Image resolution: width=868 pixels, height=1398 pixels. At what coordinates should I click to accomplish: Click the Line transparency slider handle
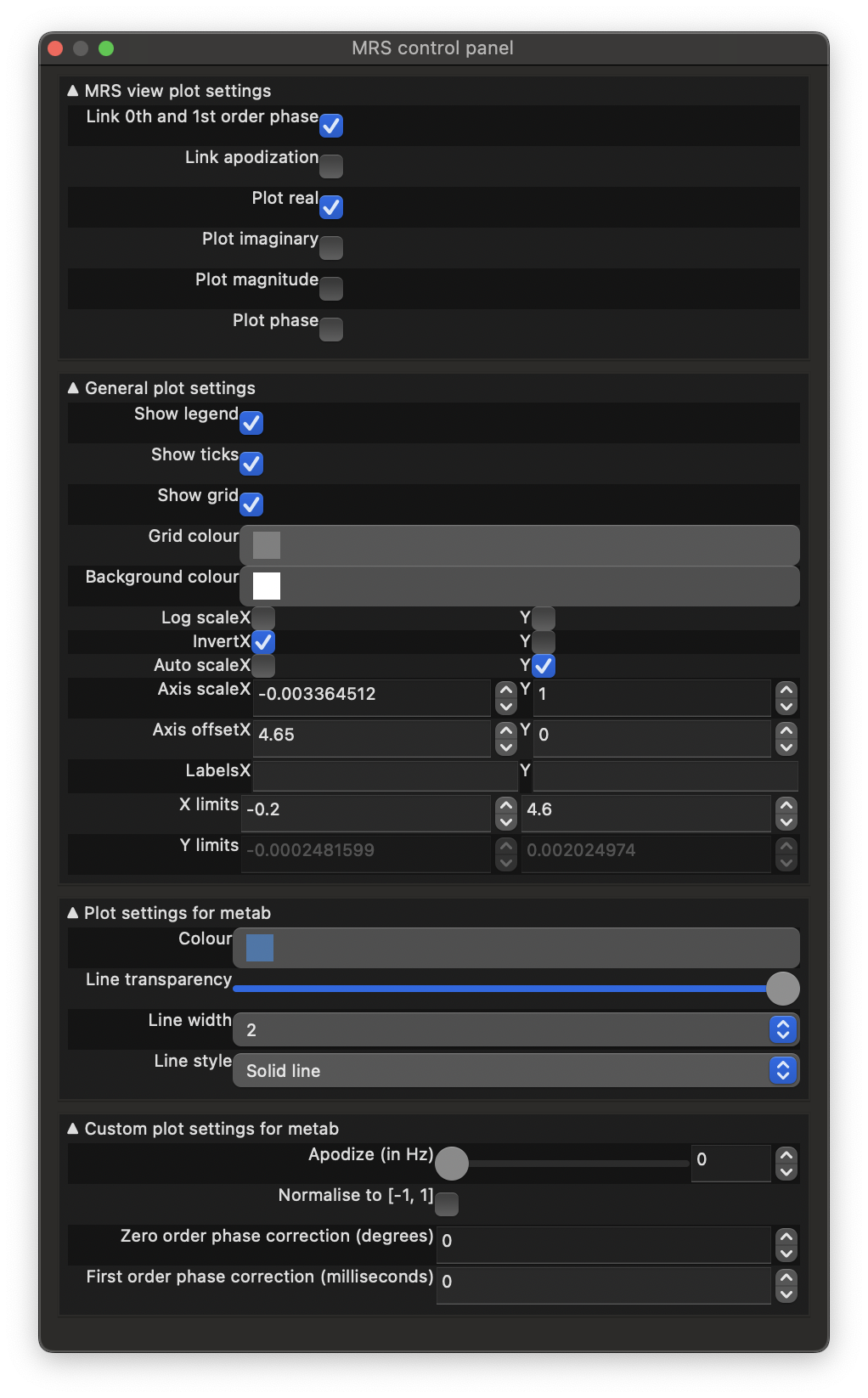(x=782, y=989)
